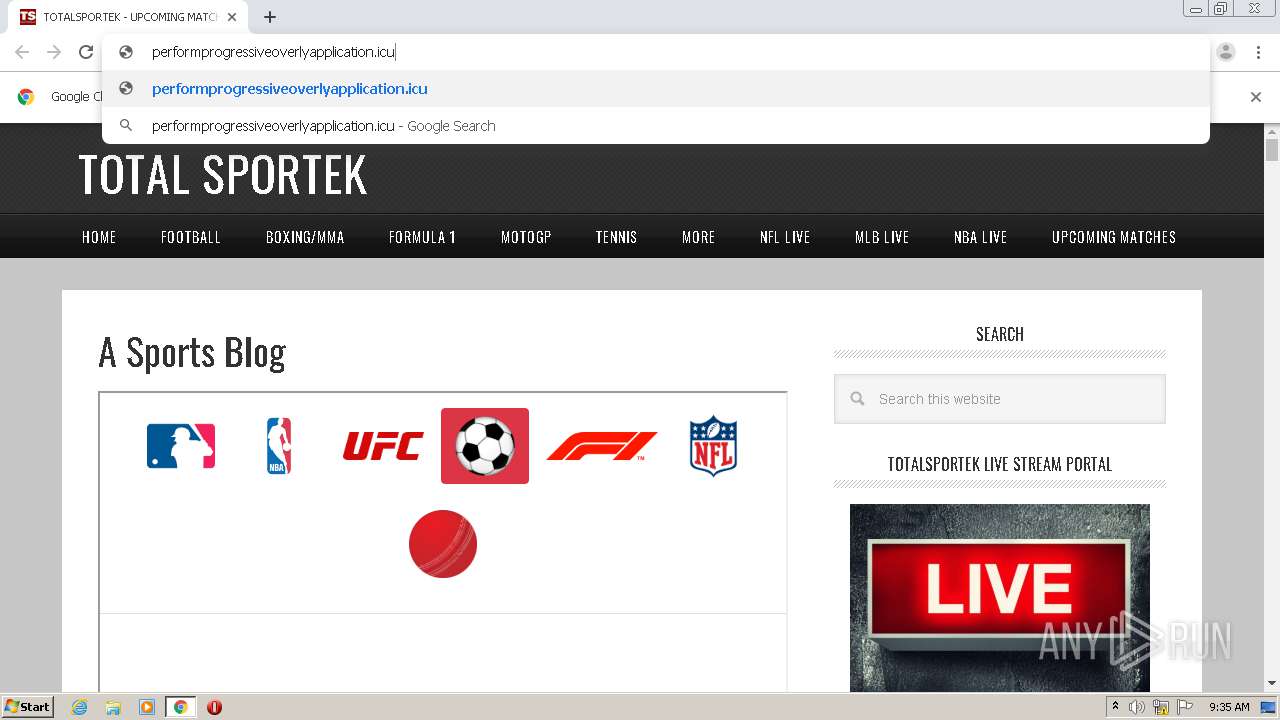1280x720 pixels.
Task: Click the TOTAL SPORTEK site title
Action: (x=223, y=175)
